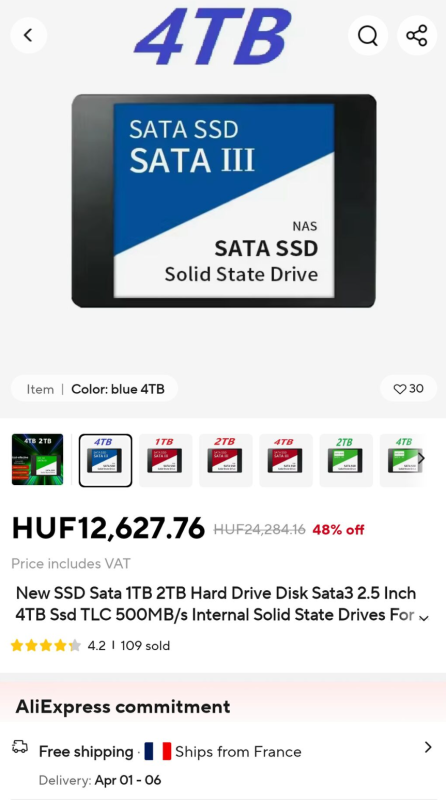446x800 pixels.
Task: View the 109 sold rating details
Action: (145, 645)
